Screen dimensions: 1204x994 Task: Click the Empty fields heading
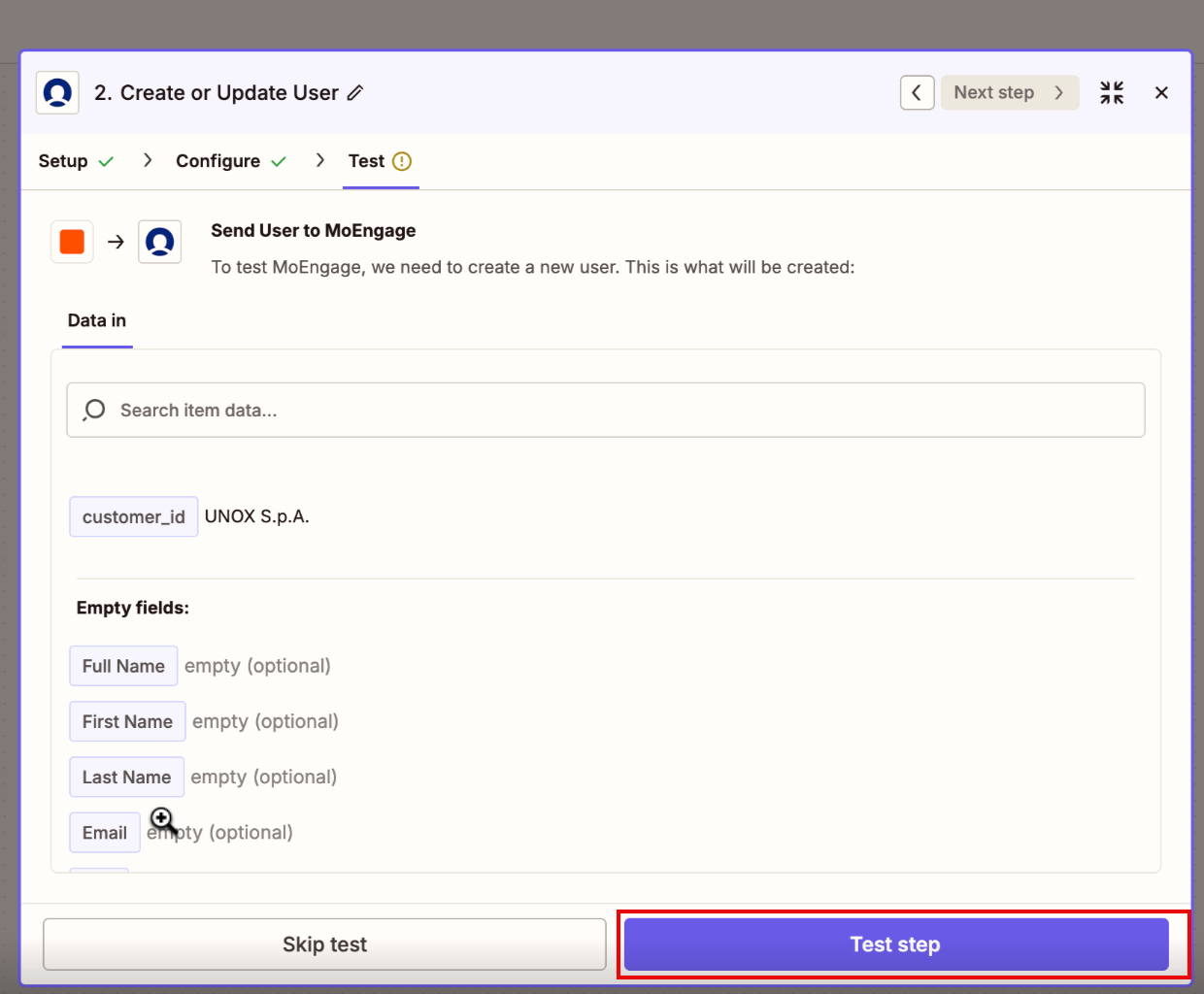(133, 609)
